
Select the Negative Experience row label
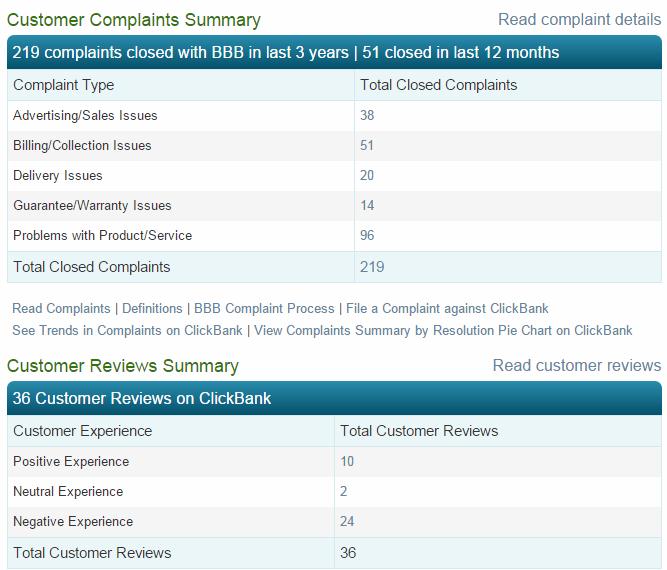point(73,522)
